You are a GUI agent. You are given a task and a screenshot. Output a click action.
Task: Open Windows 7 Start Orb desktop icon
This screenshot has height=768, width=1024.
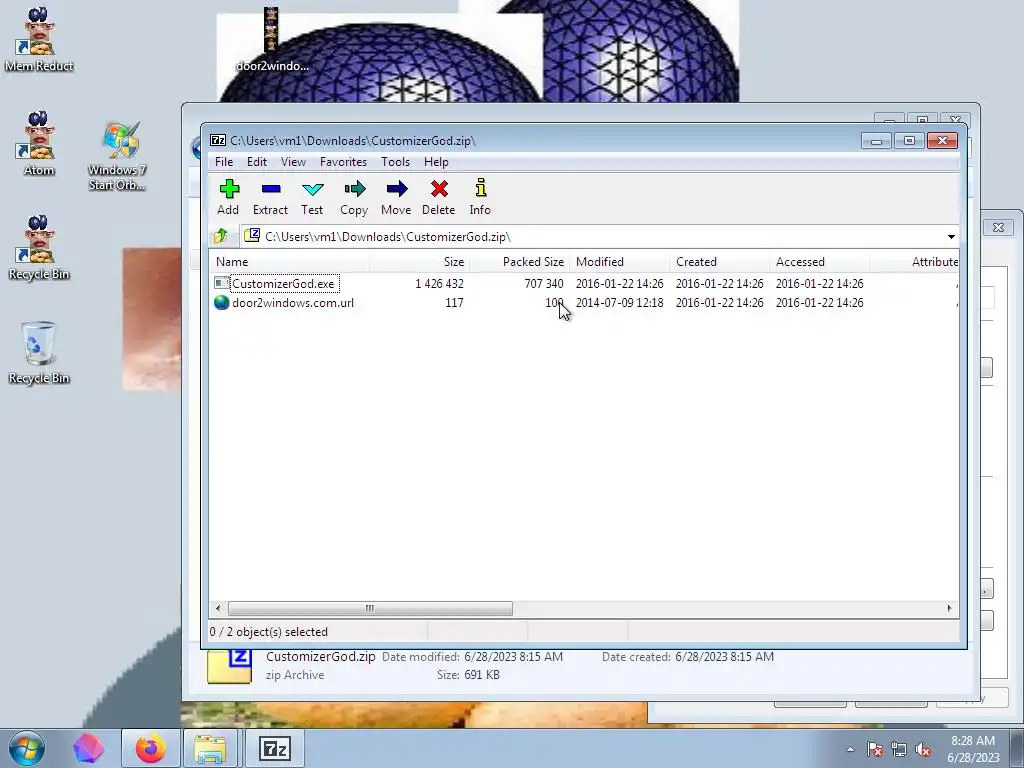click(x=117, y=157)
